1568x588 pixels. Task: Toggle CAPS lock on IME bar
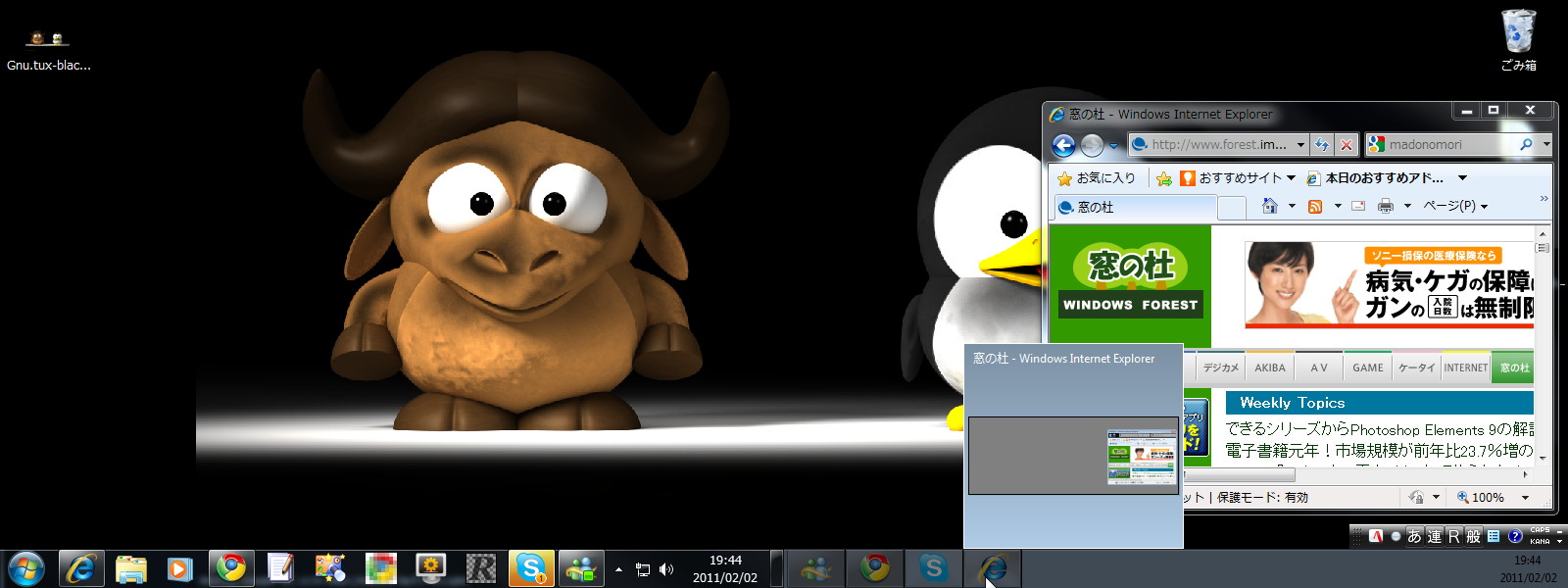(x=1540, y=531)
